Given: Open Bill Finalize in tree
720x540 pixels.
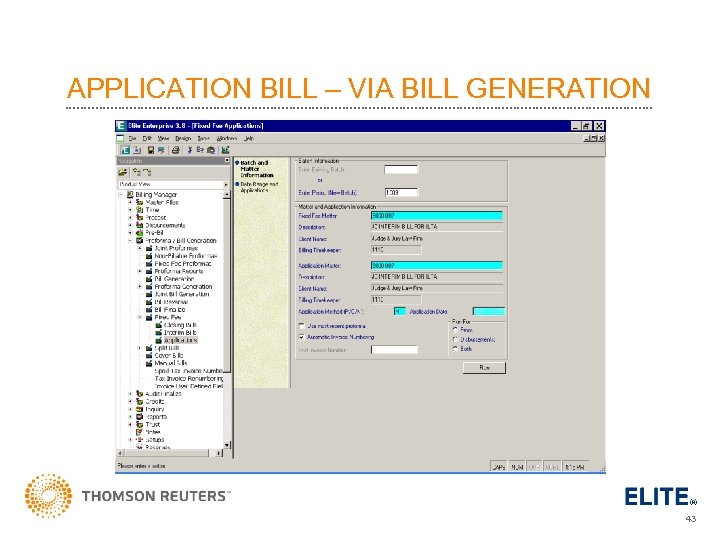Looking at the screenshot, I should [169, 309].
